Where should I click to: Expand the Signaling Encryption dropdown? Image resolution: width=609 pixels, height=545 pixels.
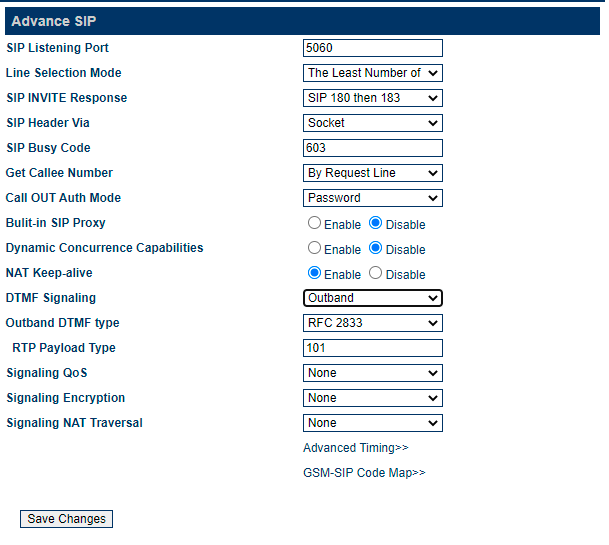372,398
